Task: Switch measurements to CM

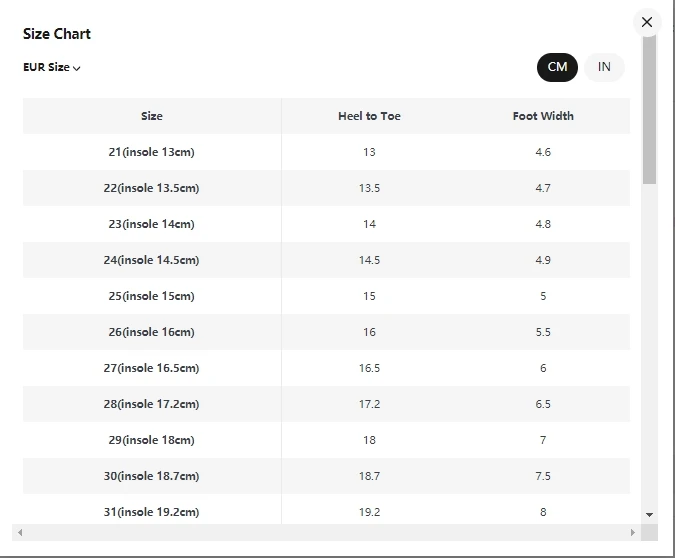Action: click(557, 67)
